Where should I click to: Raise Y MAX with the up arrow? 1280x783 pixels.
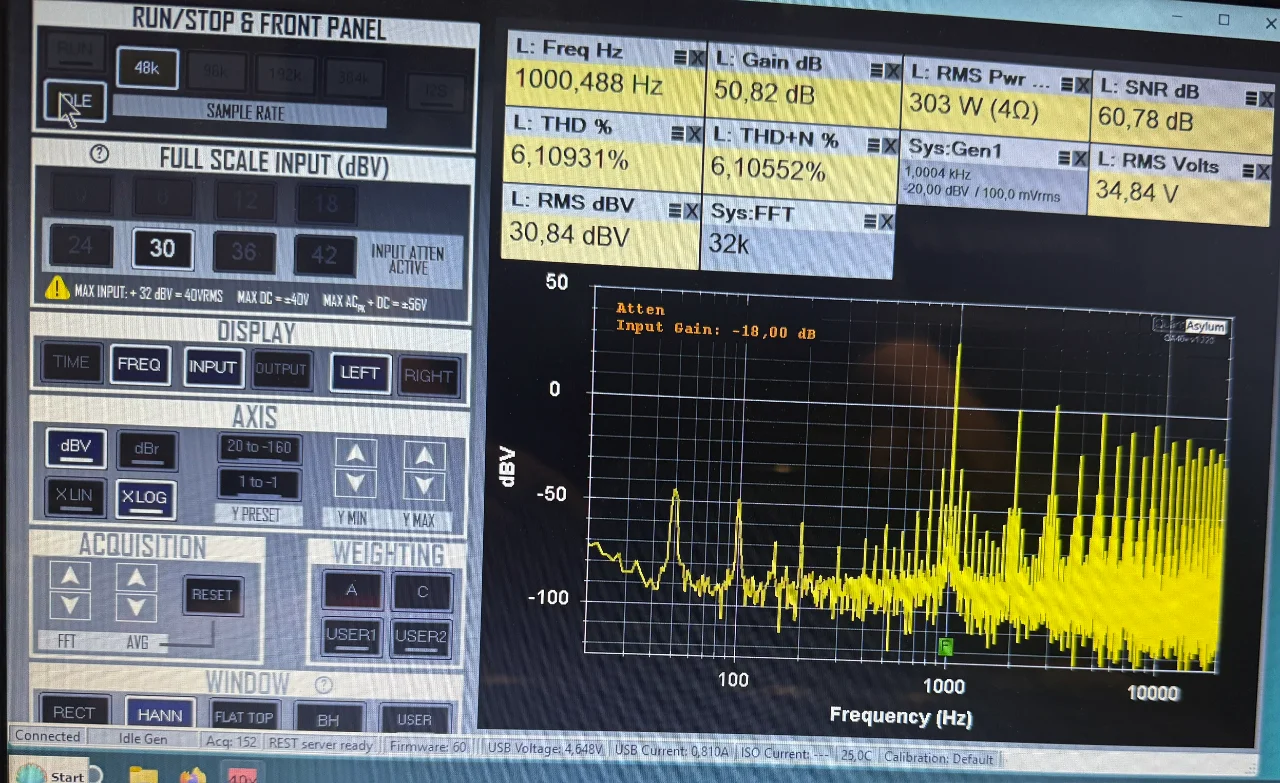[x=425, y=456]
